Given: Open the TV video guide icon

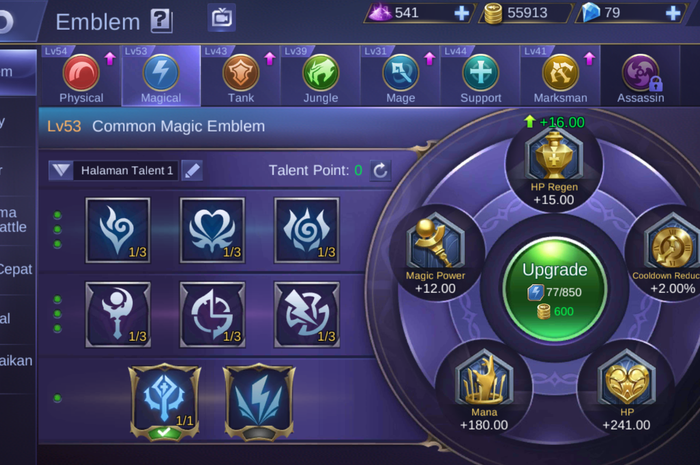Looking at the screenshot, I should point(221,18).
